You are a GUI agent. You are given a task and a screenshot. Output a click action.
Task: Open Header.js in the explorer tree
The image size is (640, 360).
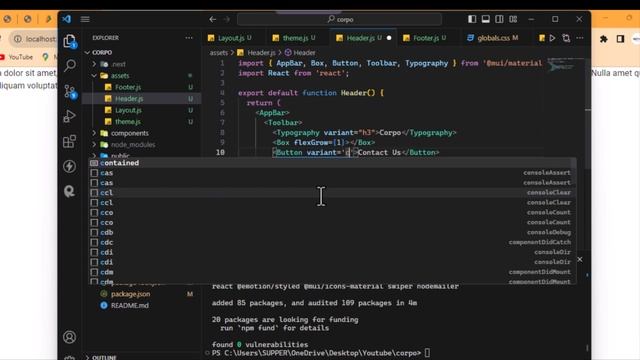(129, 98)
